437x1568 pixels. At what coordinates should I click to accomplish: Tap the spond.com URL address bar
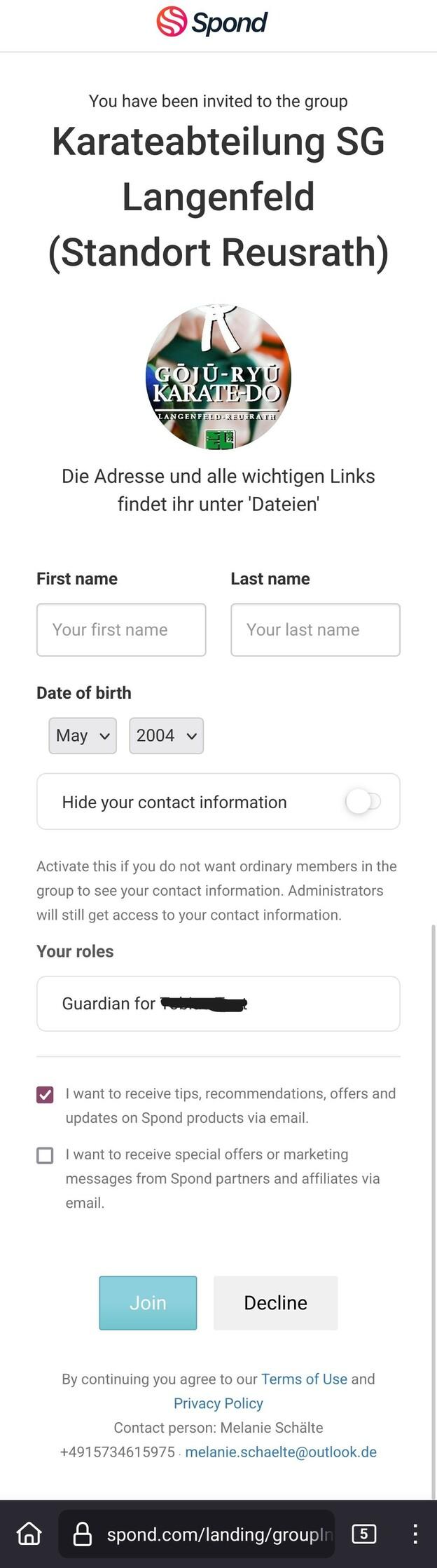(217, 1534)
